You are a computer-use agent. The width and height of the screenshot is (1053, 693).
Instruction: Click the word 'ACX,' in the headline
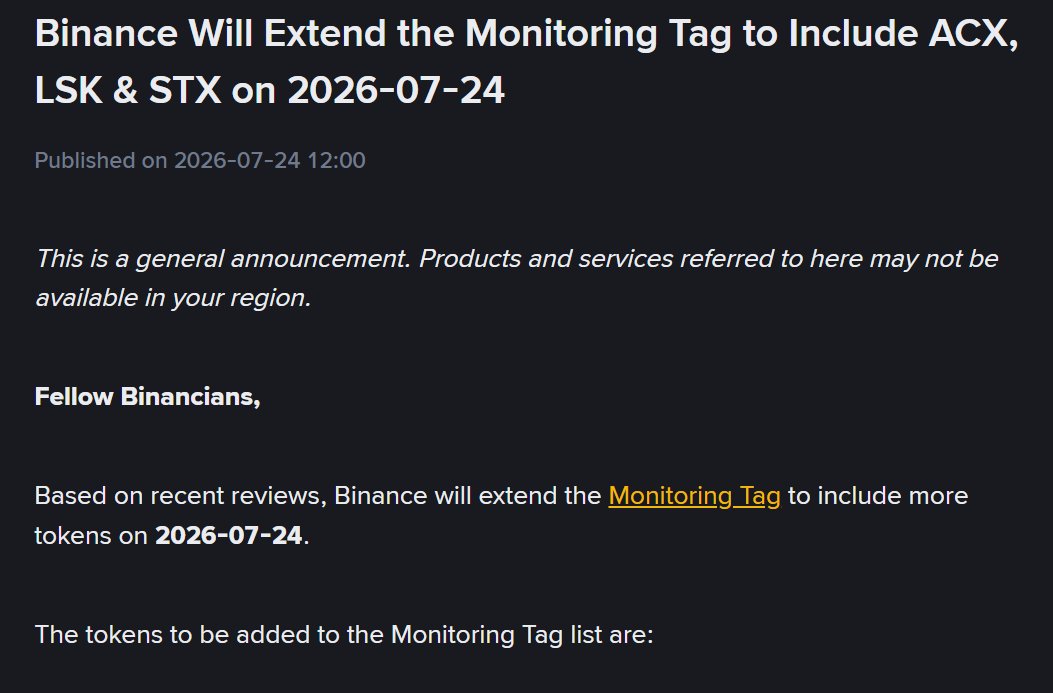pos(973,33)
